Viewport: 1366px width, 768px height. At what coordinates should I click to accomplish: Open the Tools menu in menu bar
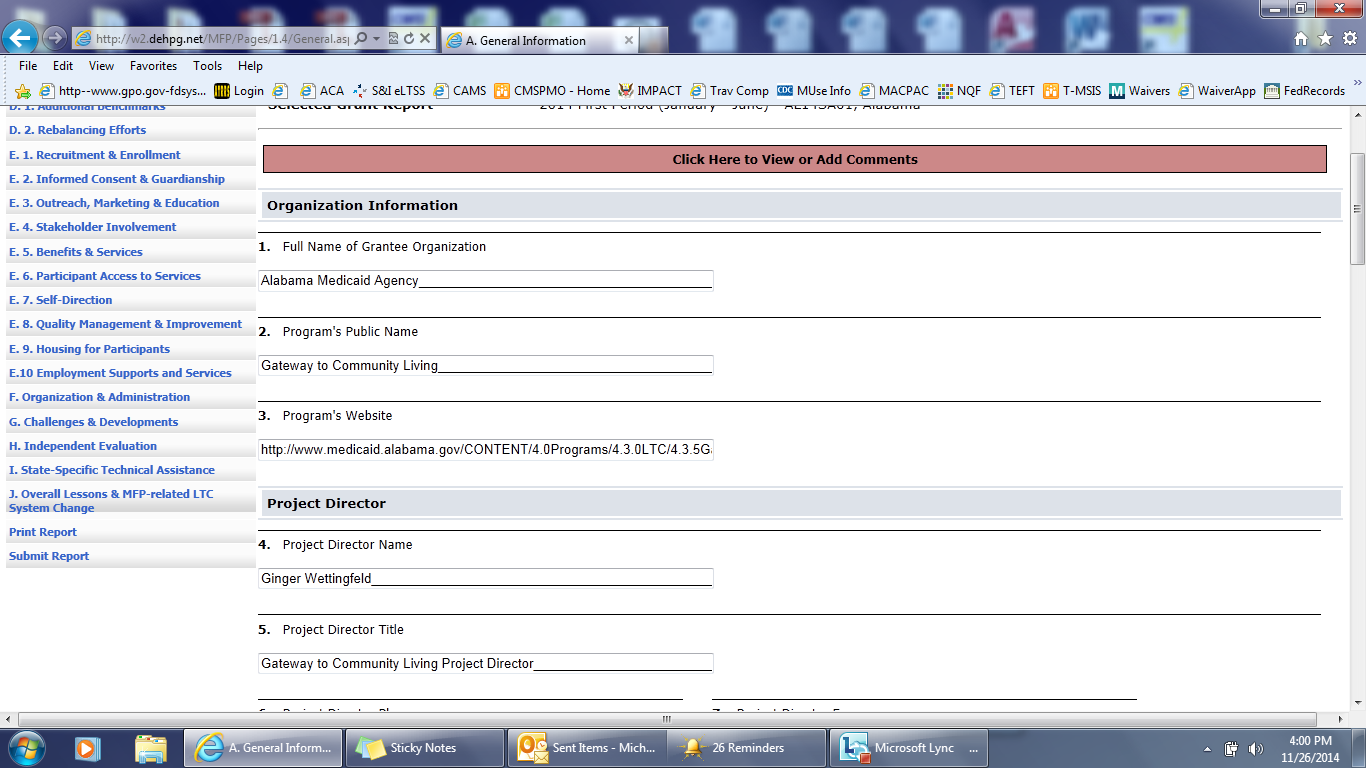(x=207, y=66)
